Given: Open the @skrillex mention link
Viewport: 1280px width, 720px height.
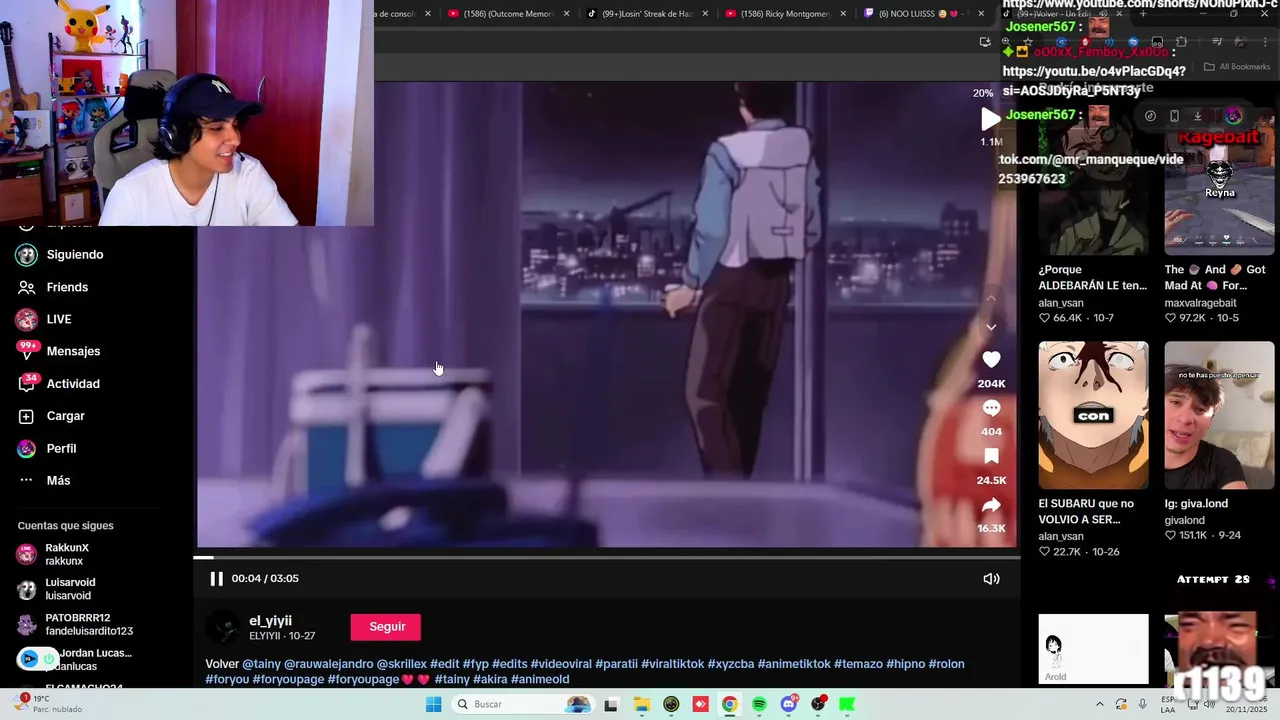Looking at the screenshot, I should [401, 664].
